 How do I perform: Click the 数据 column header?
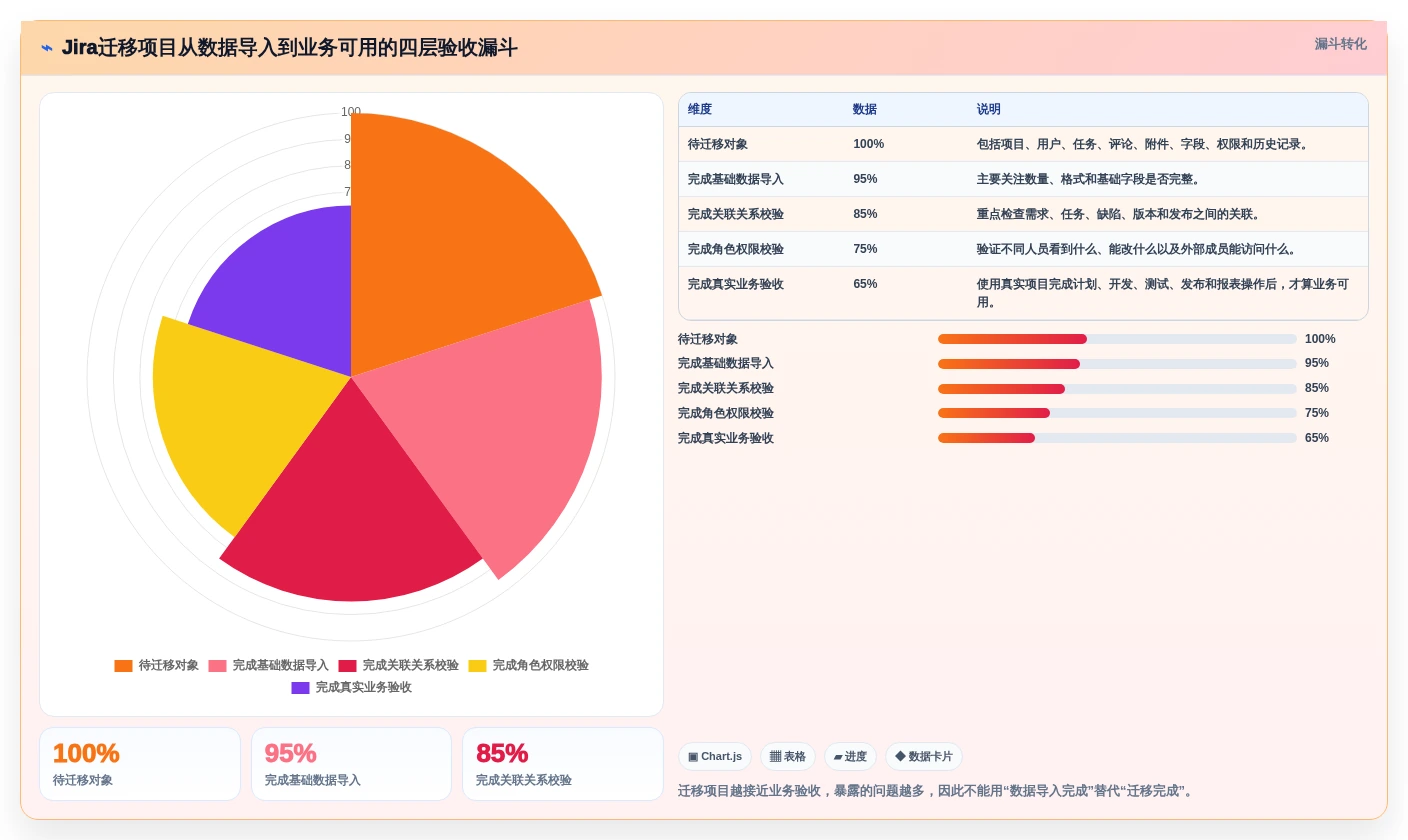pos(865,110)
